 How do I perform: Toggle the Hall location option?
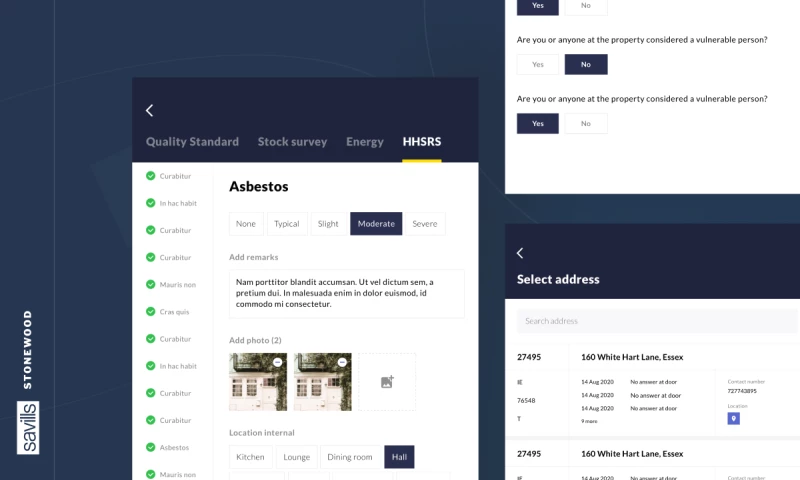click(399, 457)
